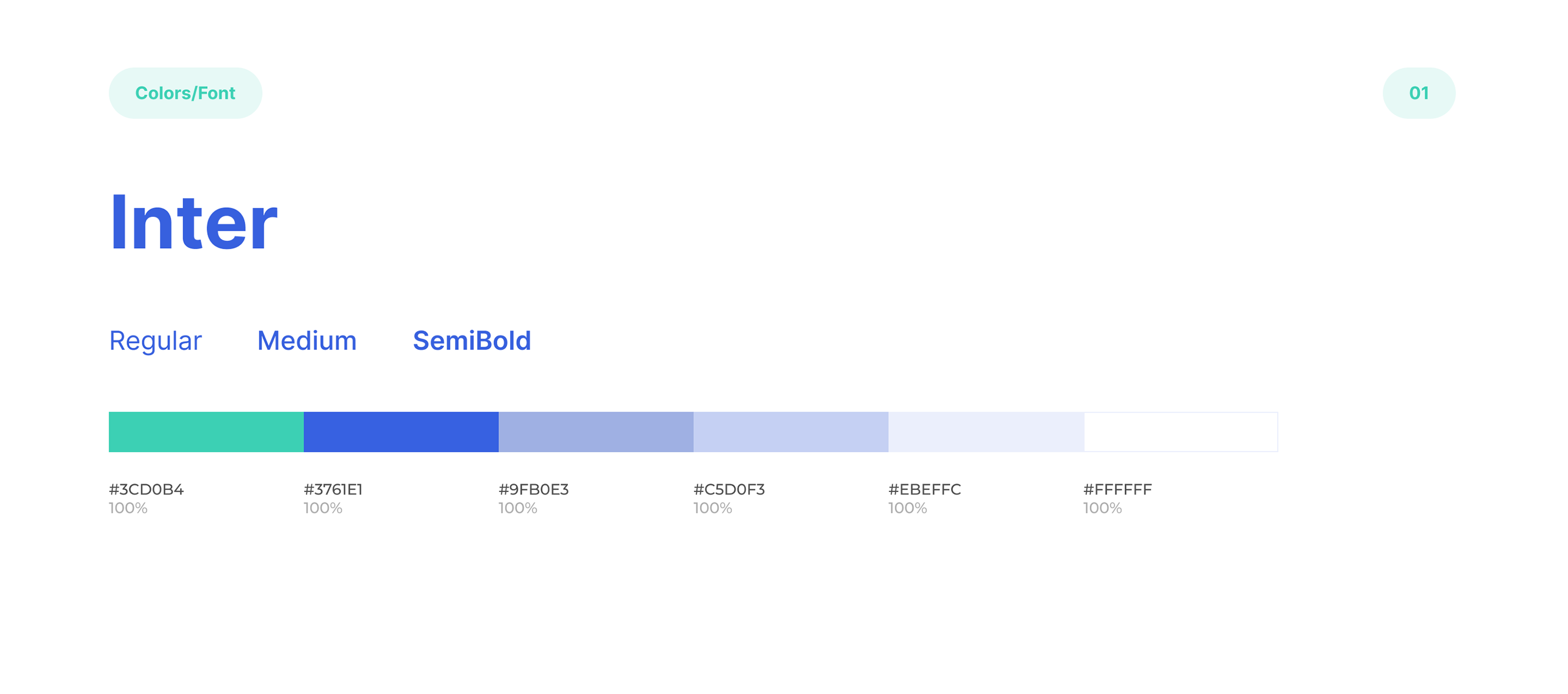Choose the Regular font weight text
The image size is (1568, 694).
point(155,341)
